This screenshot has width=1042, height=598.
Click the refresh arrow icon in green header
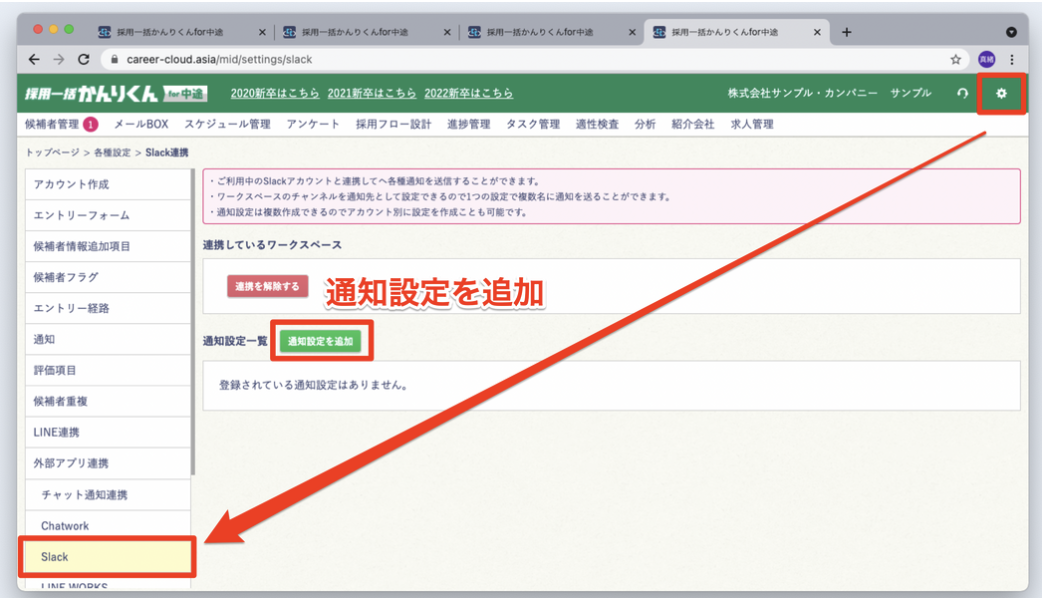point(962,94)
